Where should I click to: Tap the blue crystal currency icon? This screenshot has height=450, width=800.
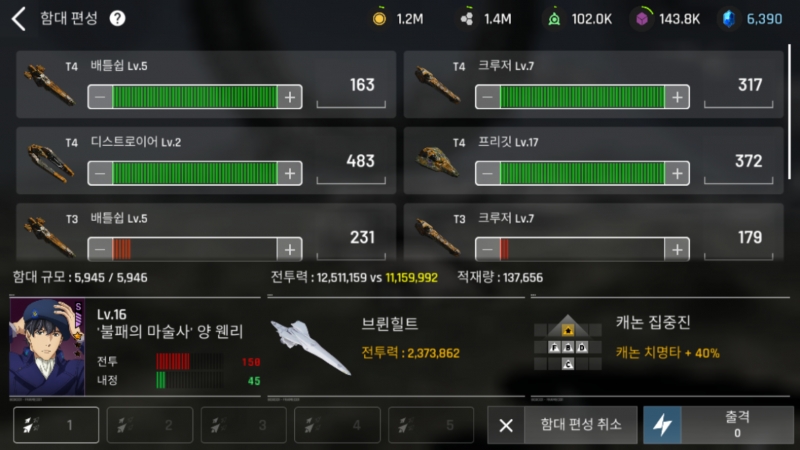729,19
